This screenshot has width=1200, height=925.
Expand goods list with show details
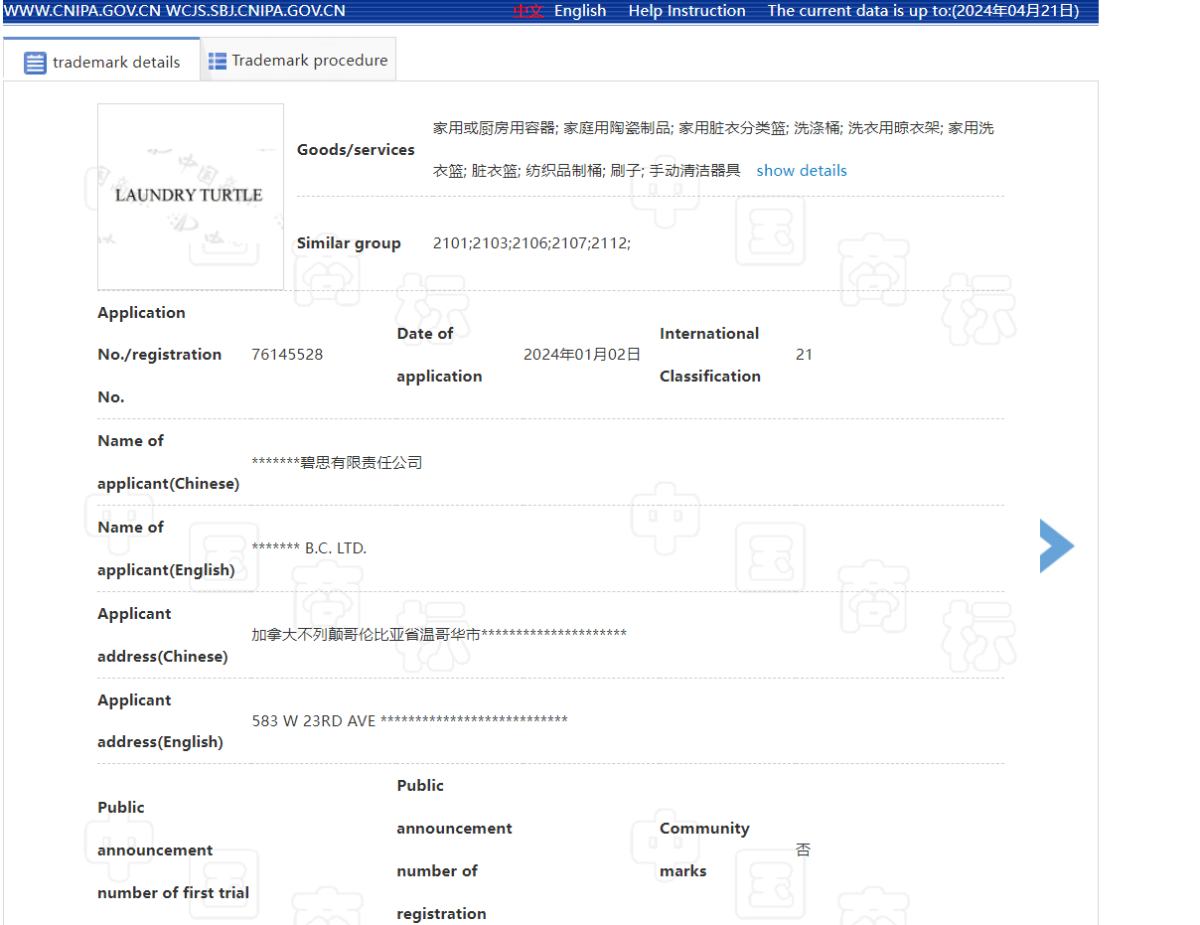pyautogui.click(x=801, y=170)
